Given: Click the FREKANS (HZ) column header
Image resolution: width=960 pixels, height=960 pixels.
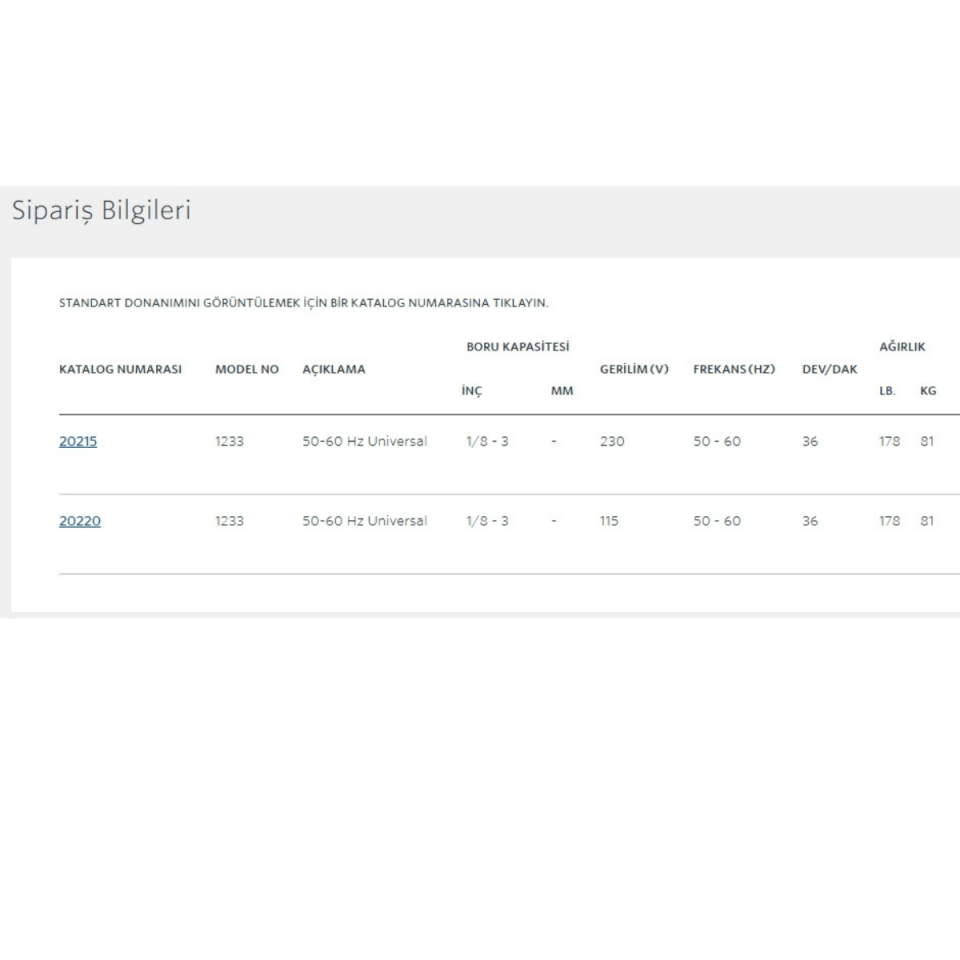Looking at the screenshot, I should point(734,369).
